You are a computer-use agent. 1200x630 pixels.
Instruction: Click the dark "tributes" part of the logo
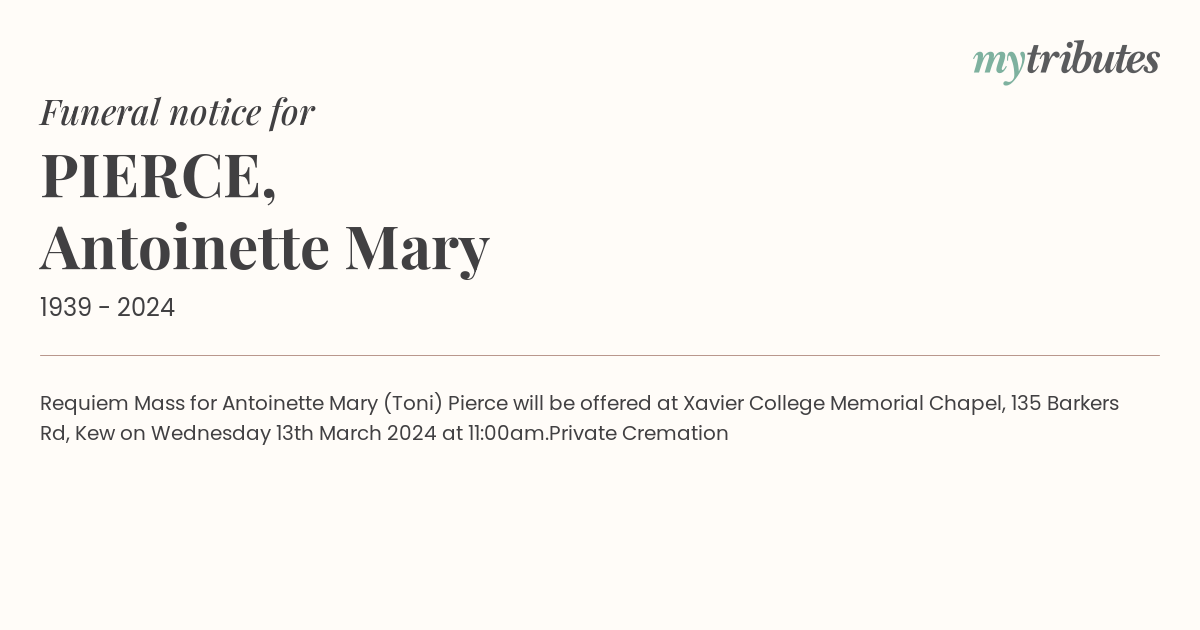(1092, 58)
